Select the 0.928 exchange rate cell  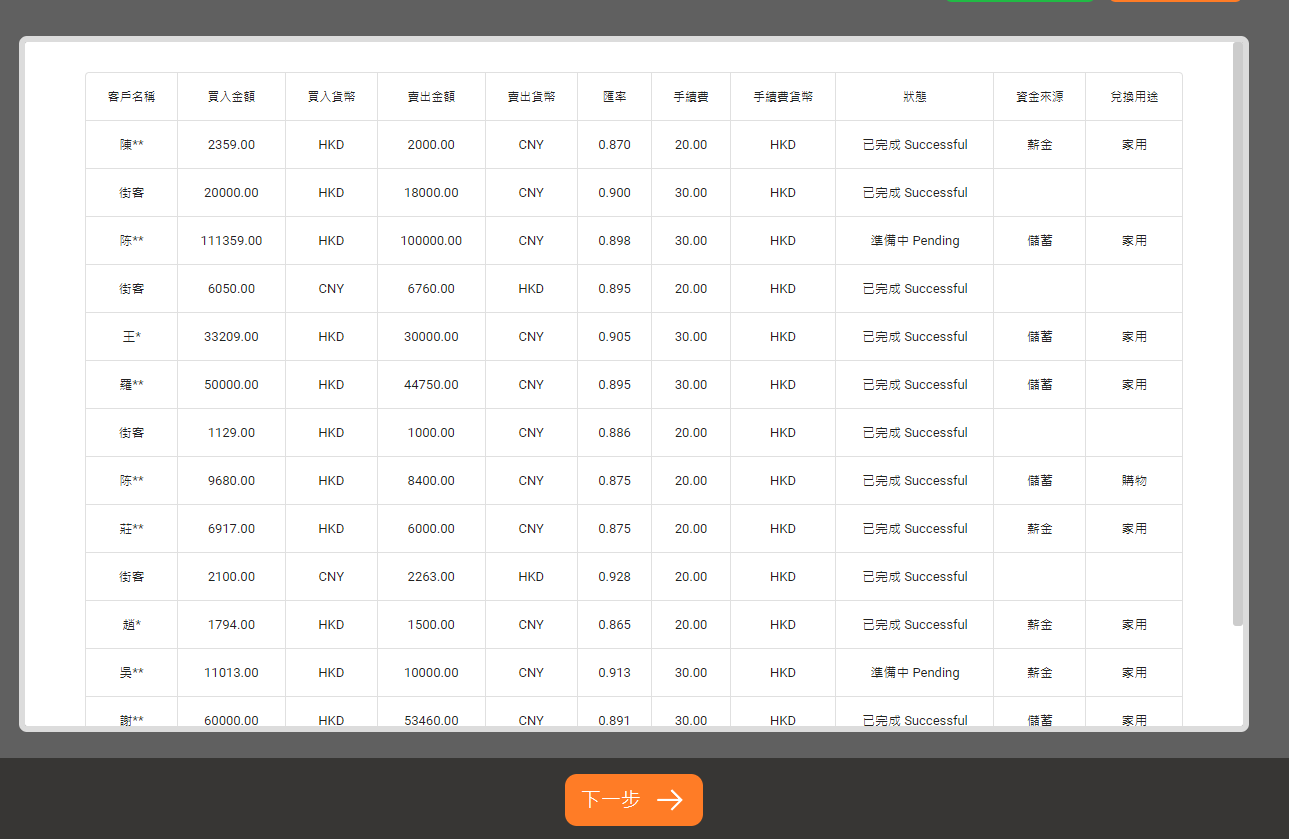point(614,577)
